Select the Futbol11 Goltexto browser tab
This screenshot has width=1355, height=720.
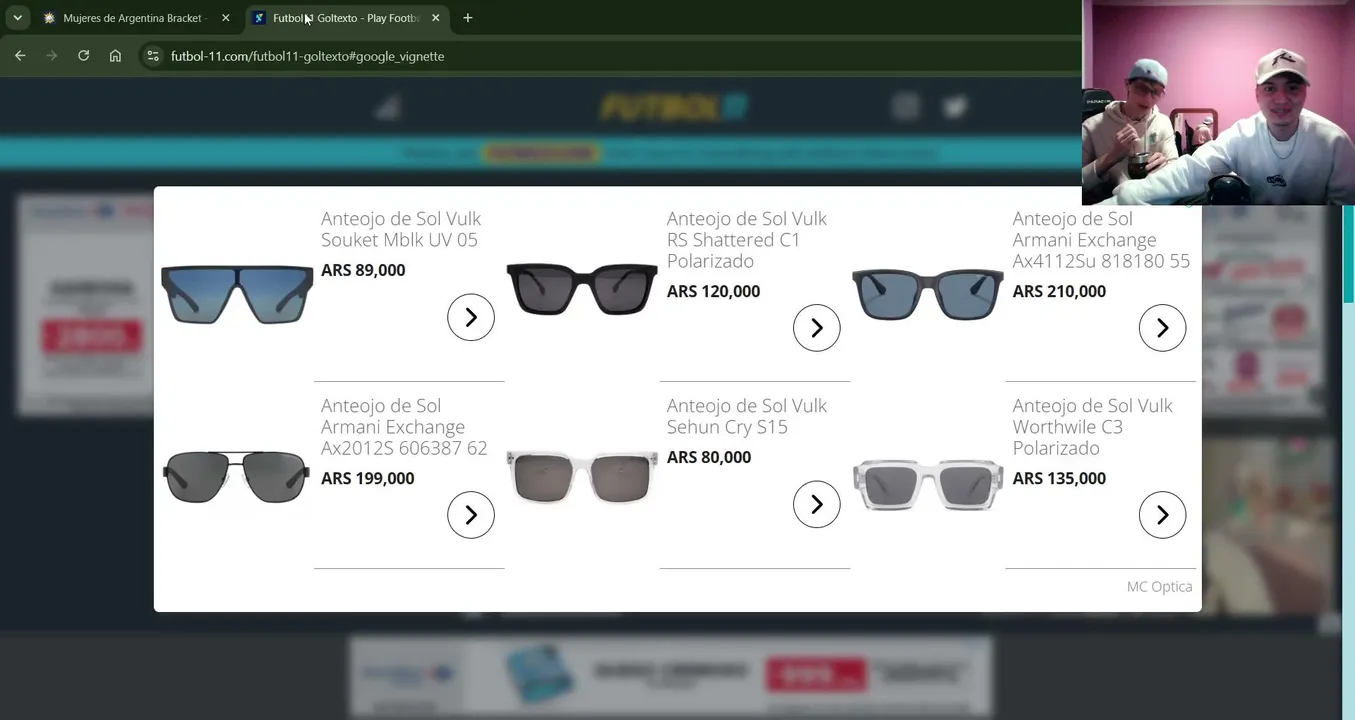click(346, 18)
